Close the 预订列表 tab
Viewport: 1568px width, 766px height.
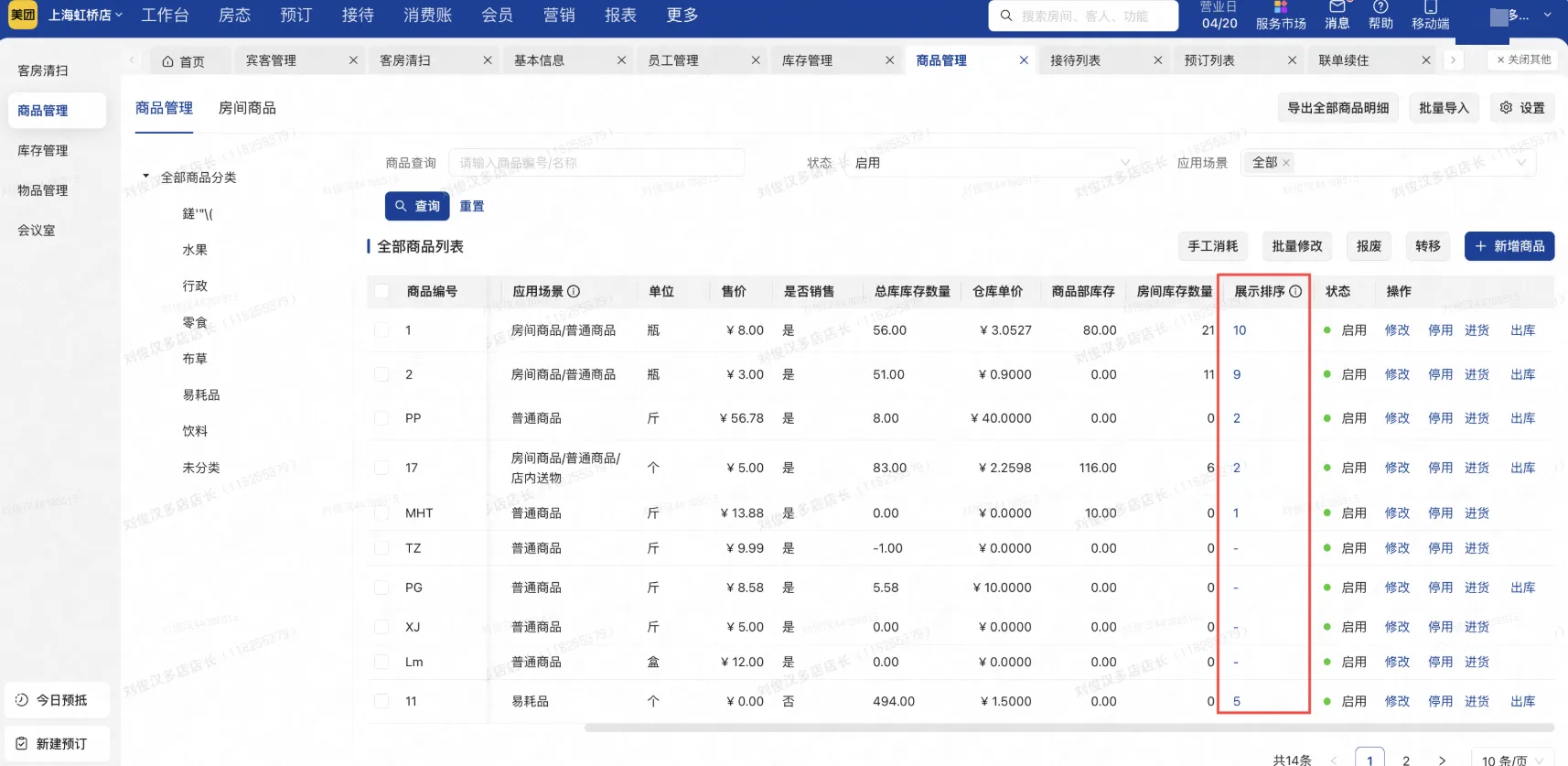click(x=1292, y=60)
